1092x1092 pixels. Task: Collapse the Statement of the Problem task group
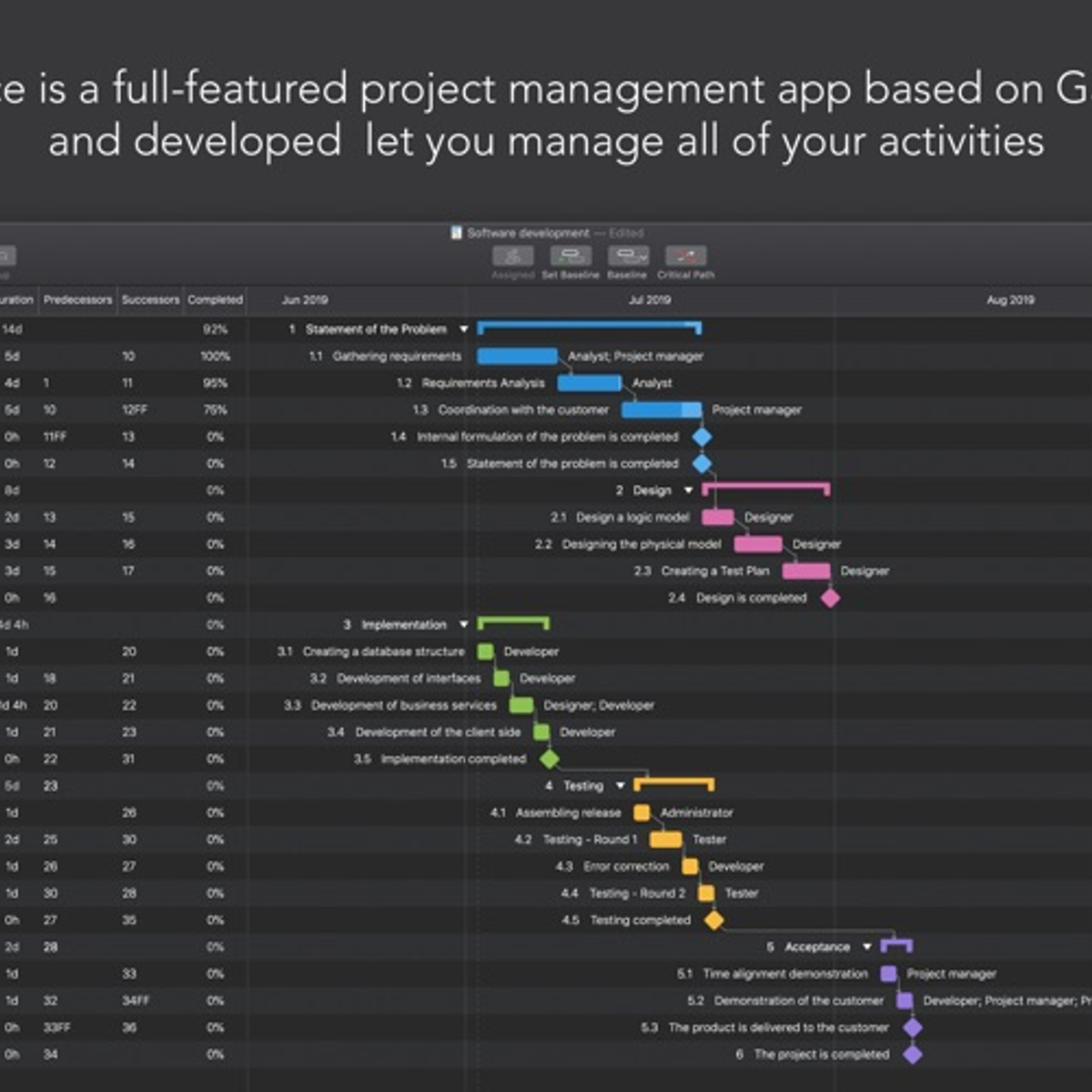tap(464, 329)
